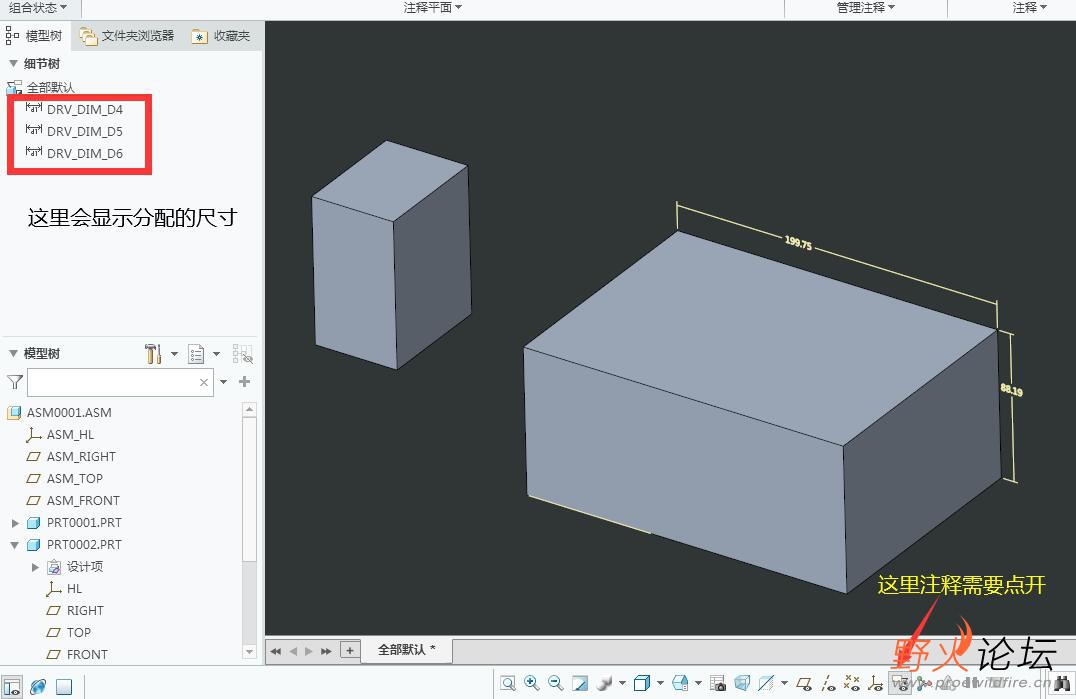1076x699 pixels.
Task: Click the Saved Orientations icon
Action: tap(680, 683)
